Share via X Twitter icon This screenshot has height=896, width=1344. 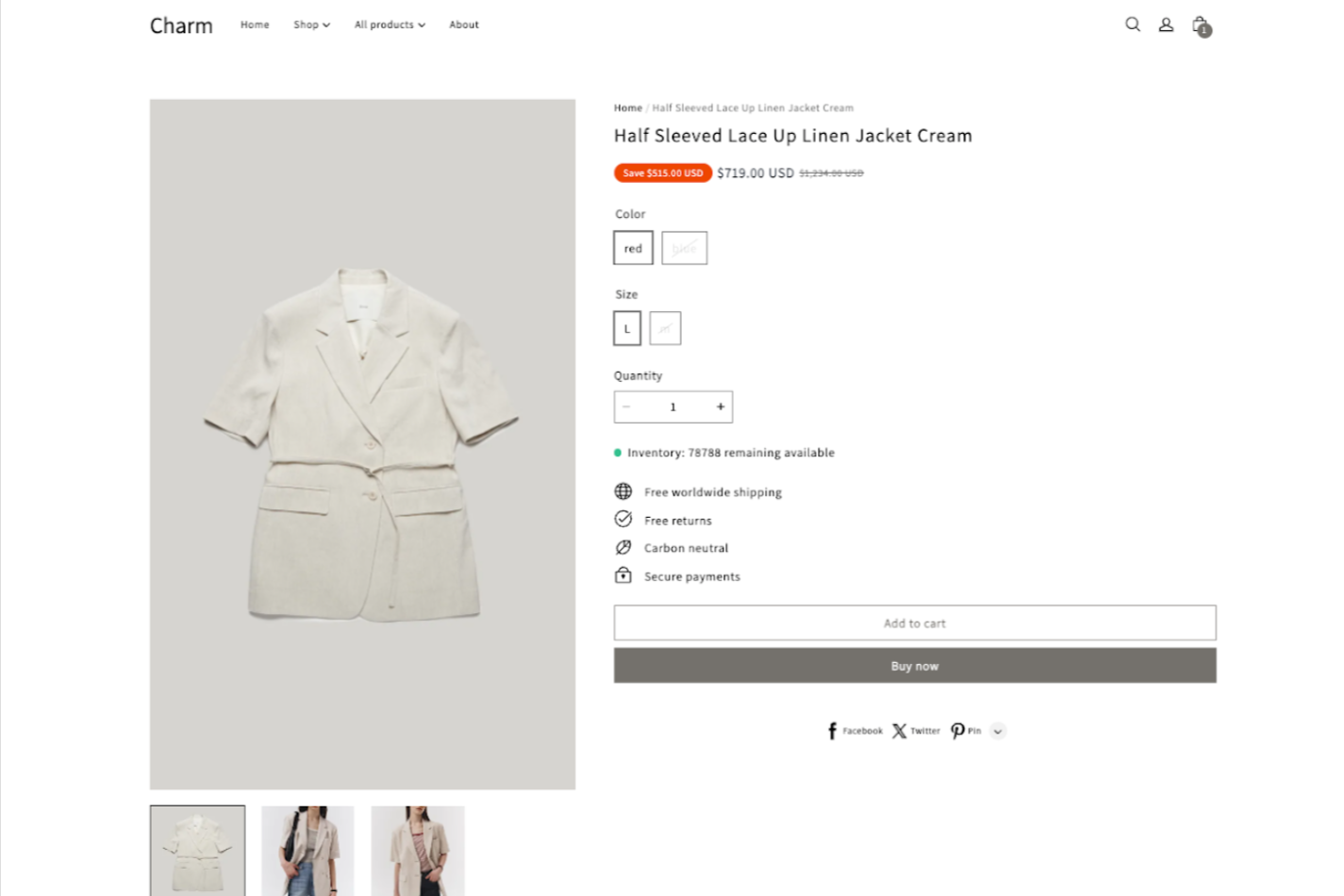pyautogui.click(x=900, y=731)
